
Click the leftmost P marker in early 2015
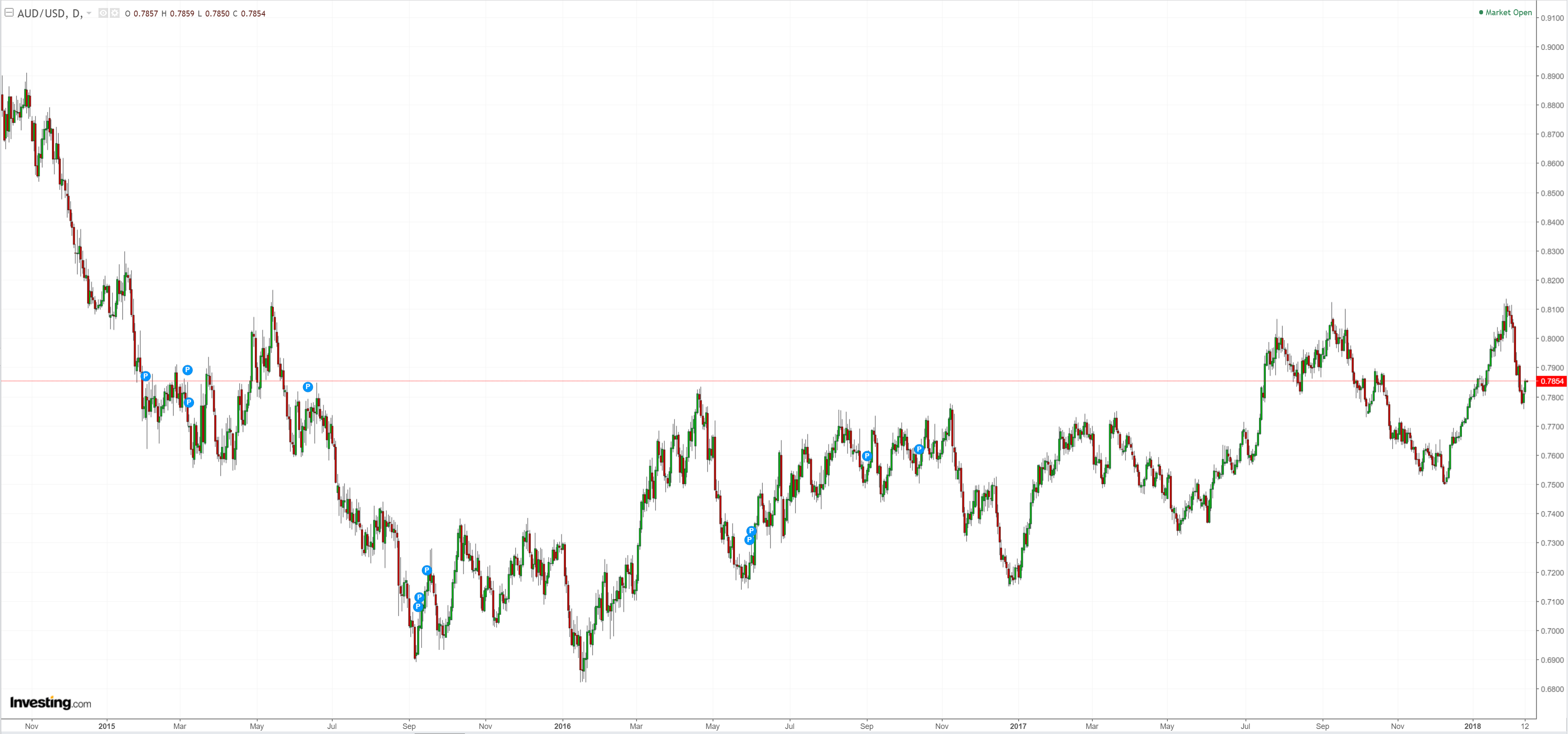pos(145,376)
